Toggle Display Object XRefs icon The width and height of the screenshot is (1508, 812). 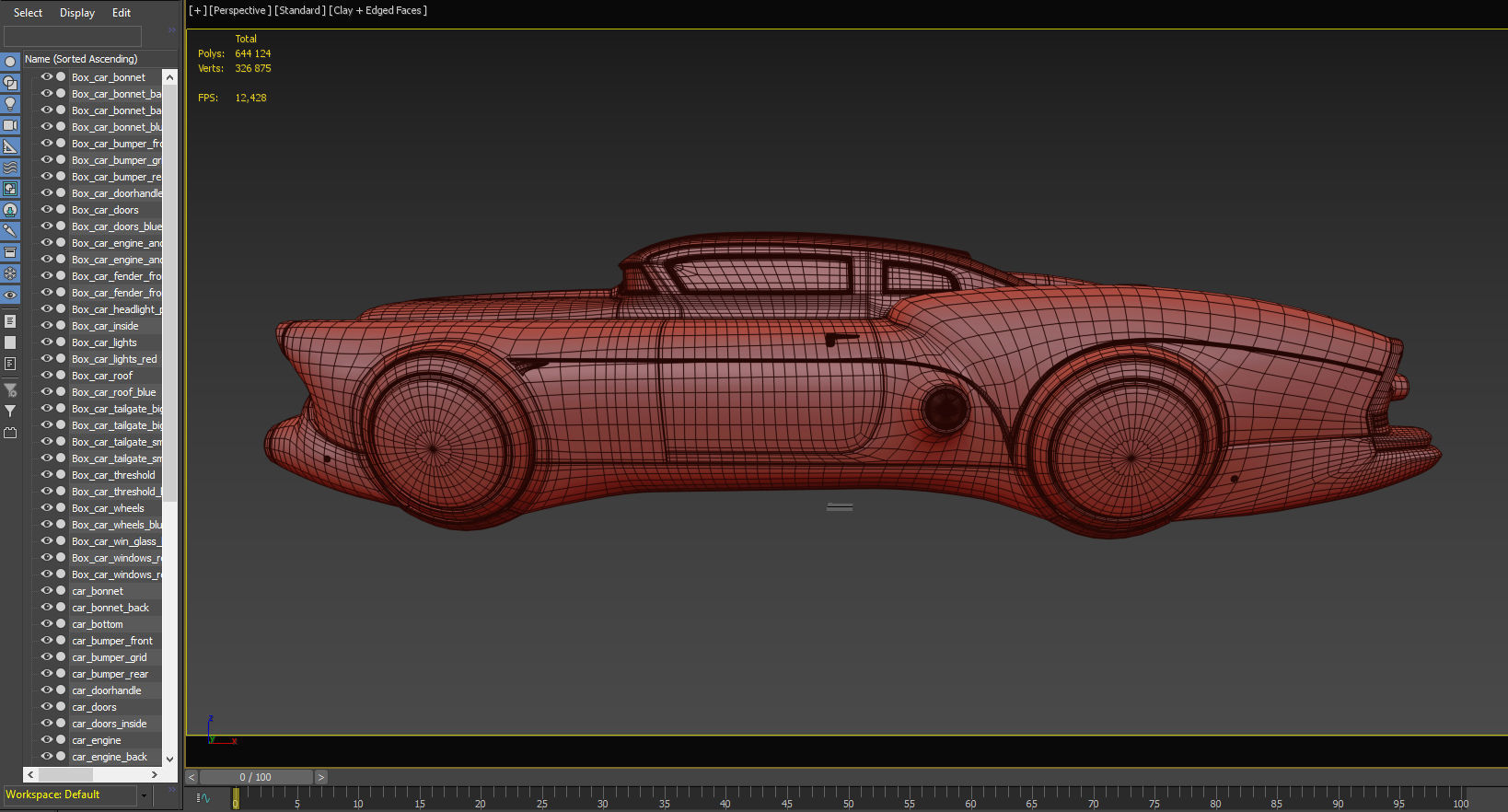(10, 210)
